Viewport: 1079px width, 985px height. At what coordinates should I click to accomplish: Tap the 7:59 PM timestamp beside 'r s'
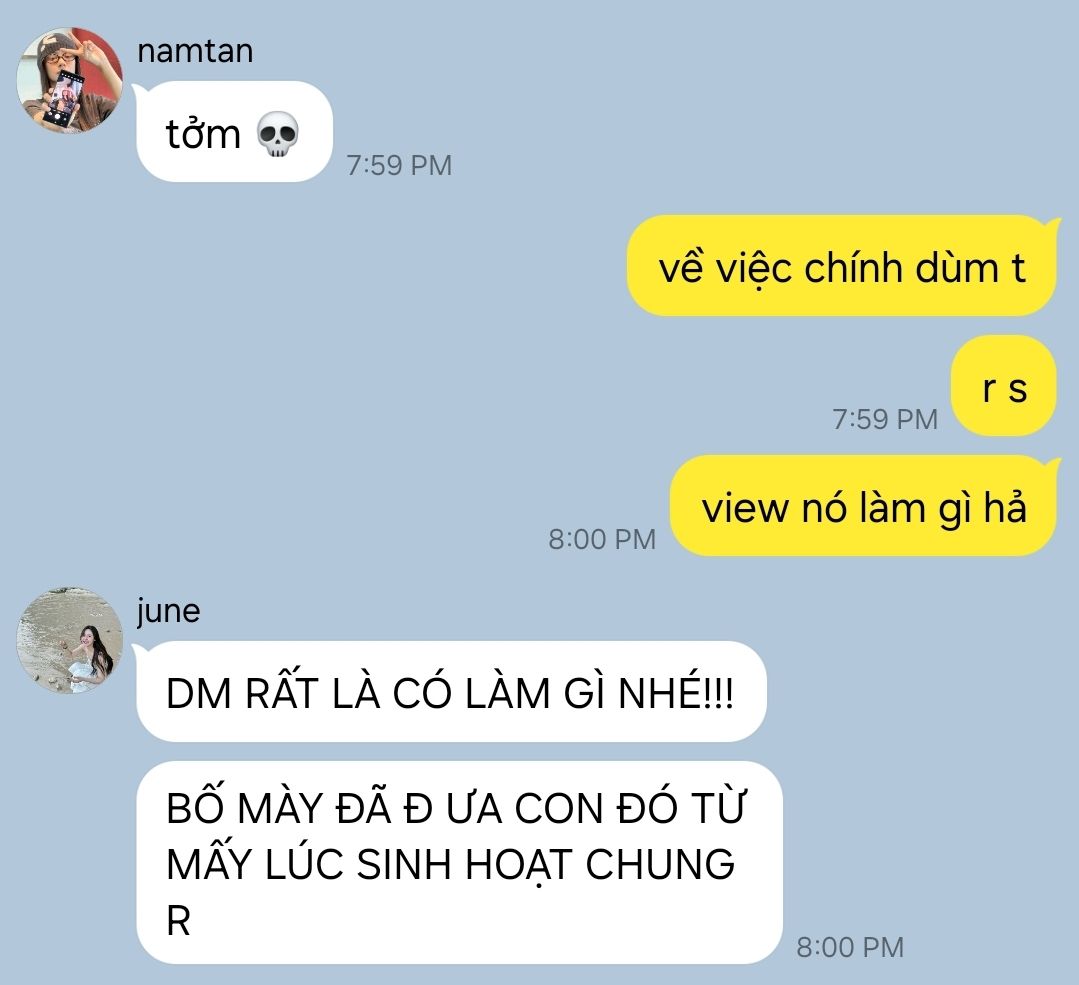coord(885,419)
